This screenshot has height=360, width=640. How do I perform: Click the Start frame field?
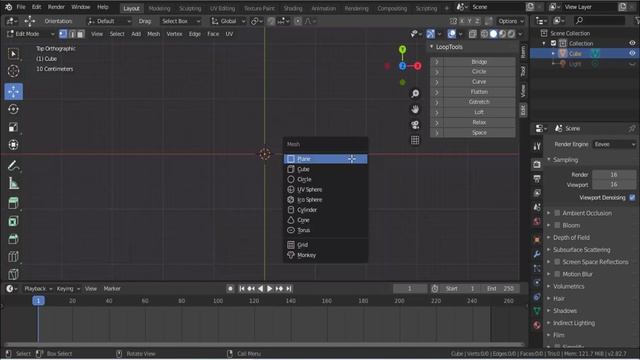tap(461, 289)
